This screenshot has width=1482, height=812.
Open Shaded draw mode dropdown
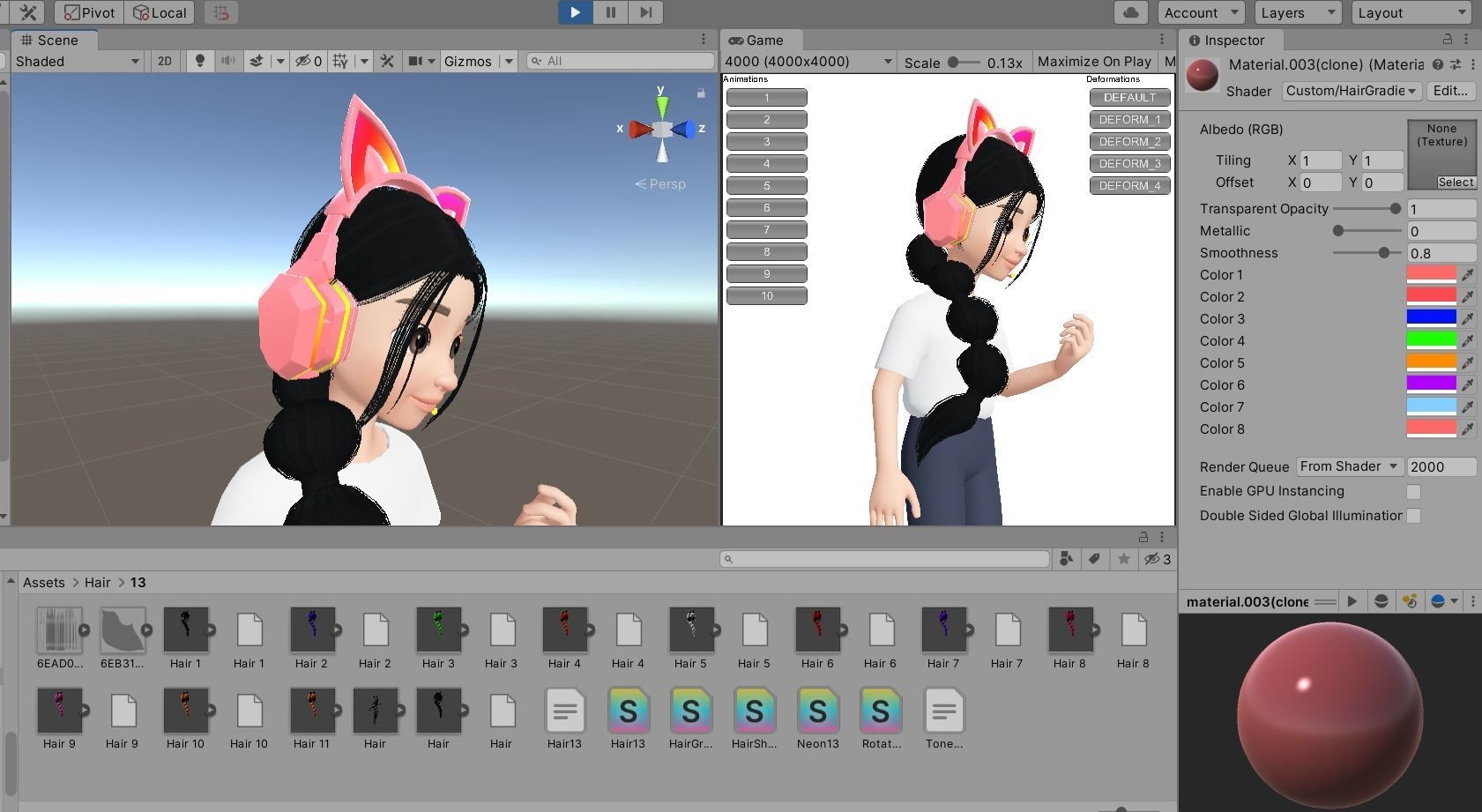pos(78,61)
